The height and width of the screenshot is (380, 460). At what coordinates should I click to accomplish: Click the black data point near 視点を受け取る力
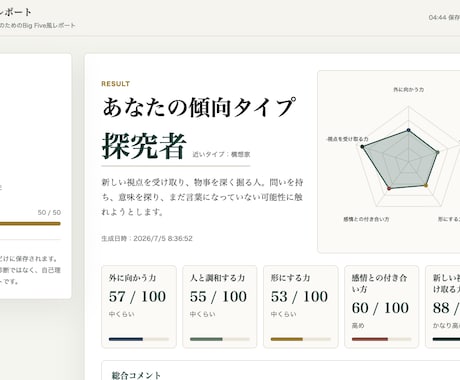(x=363, y=146)
